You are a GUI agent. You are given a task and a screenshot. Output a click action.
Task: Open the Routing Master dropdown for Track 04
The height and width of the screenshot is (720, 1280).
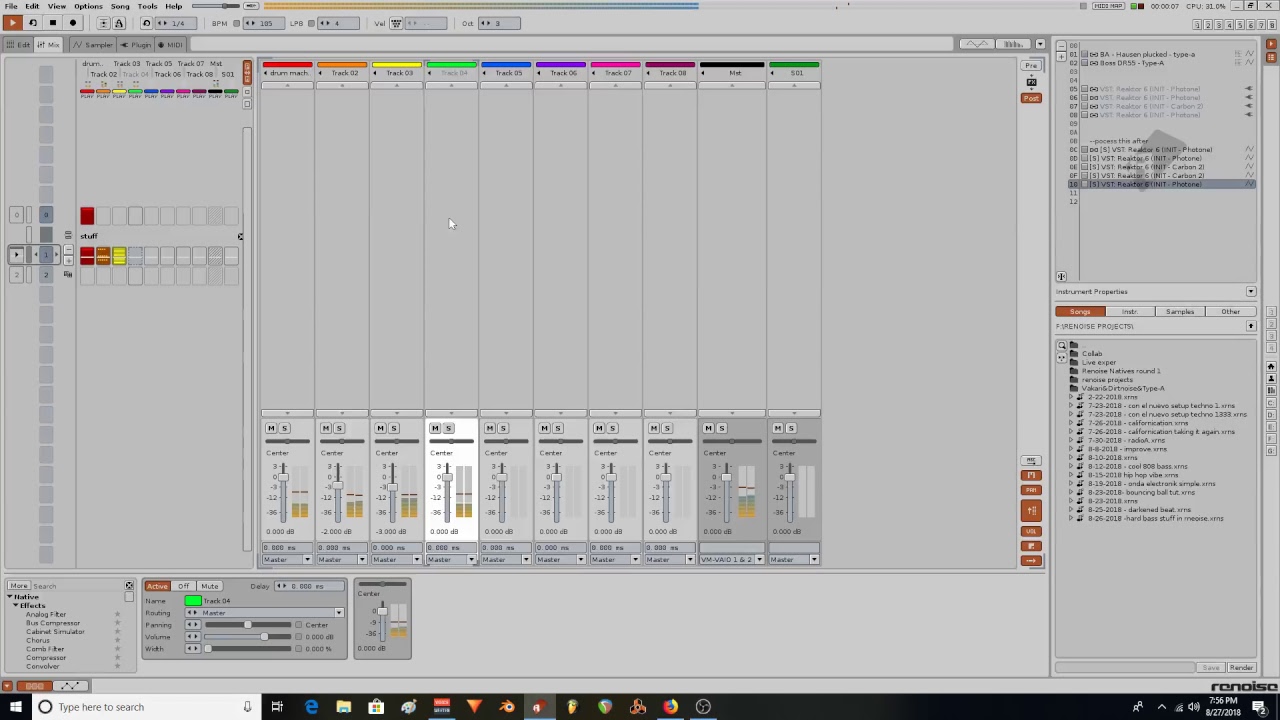[265, 613]
